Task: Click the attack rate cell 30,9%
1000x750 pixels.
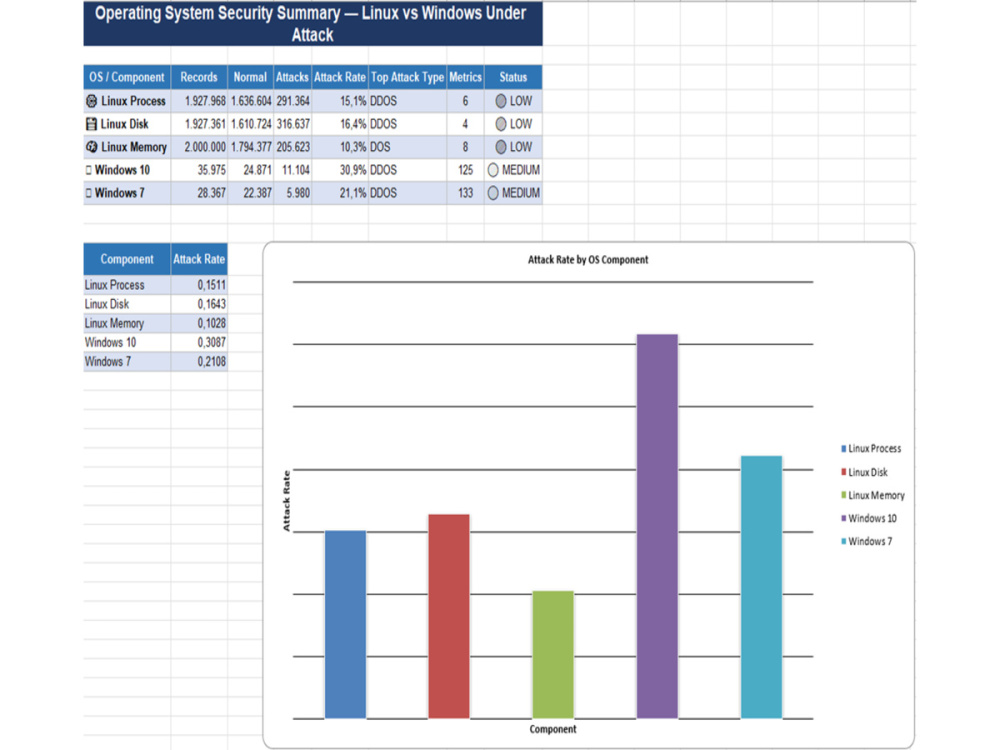Action: point(340,170)
